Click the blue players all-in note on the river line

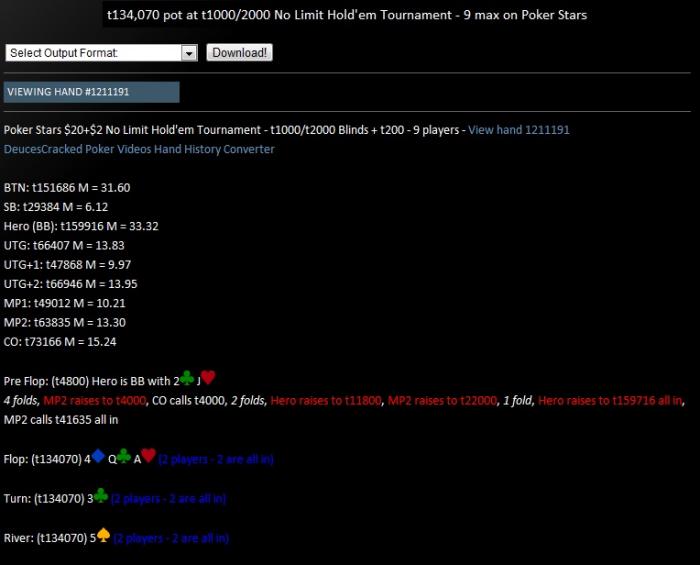(171, 538)
